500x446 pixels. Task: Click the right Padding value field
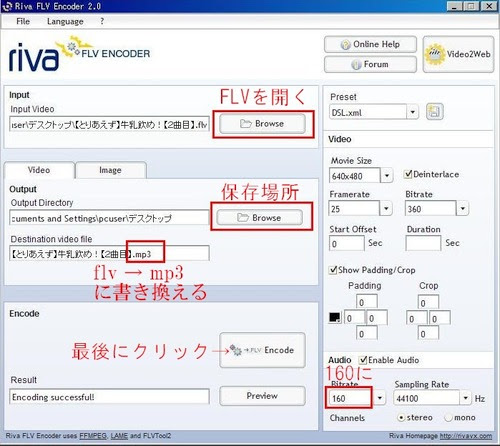tap(377, 318)
